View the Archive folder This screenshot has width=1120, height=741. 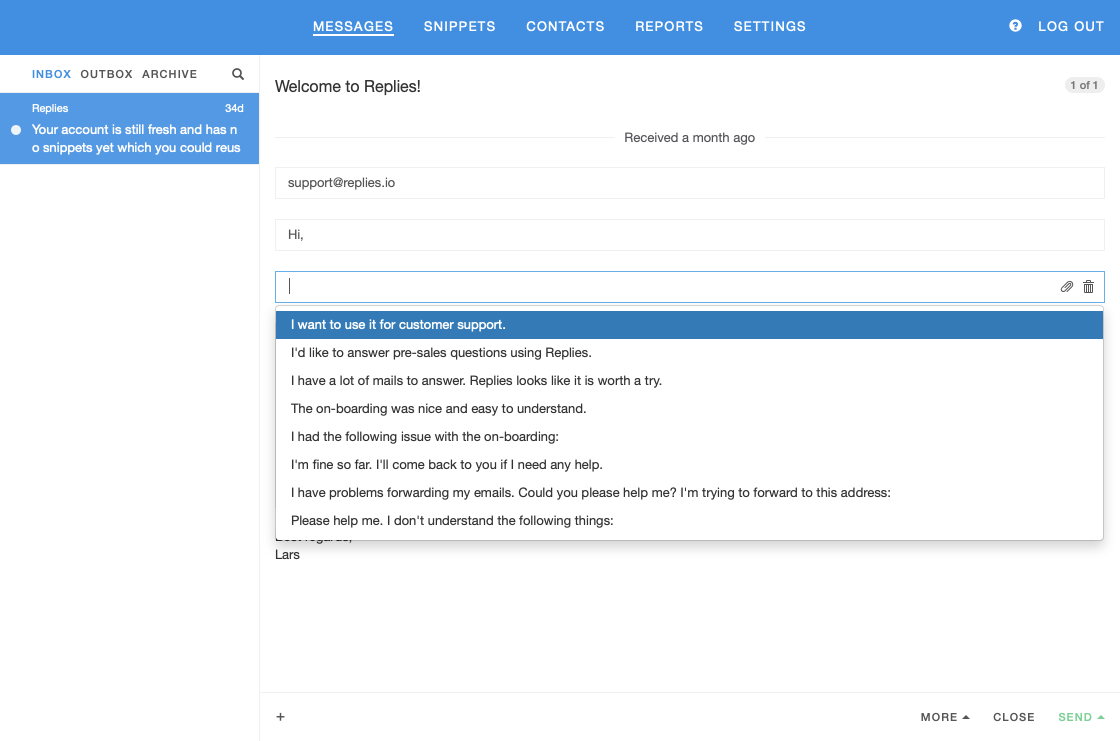(169, 74)
